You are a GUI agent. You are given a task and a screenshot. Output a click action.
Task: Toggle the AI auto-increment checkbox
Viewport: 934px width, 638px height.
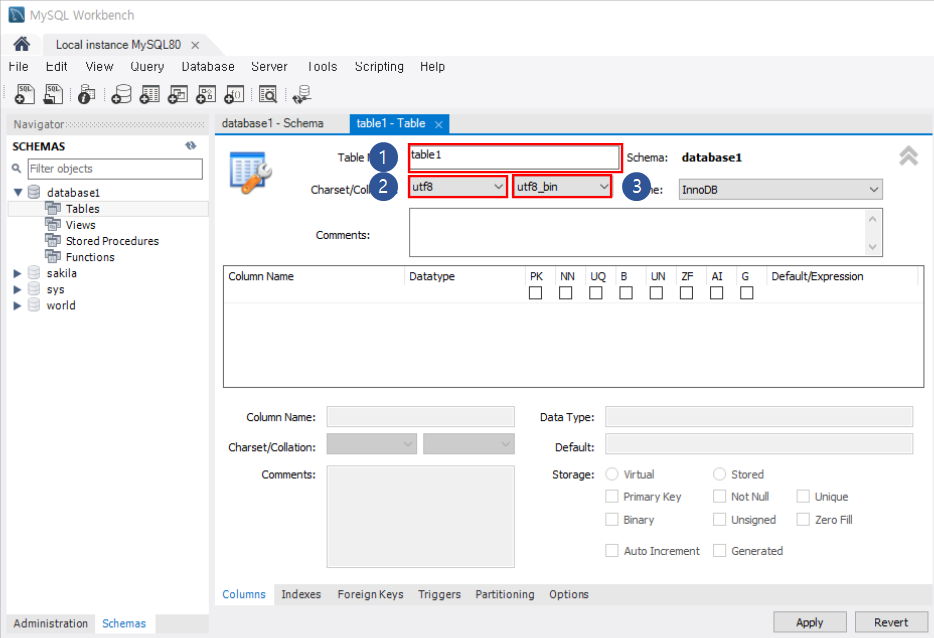tap(716, 292)
